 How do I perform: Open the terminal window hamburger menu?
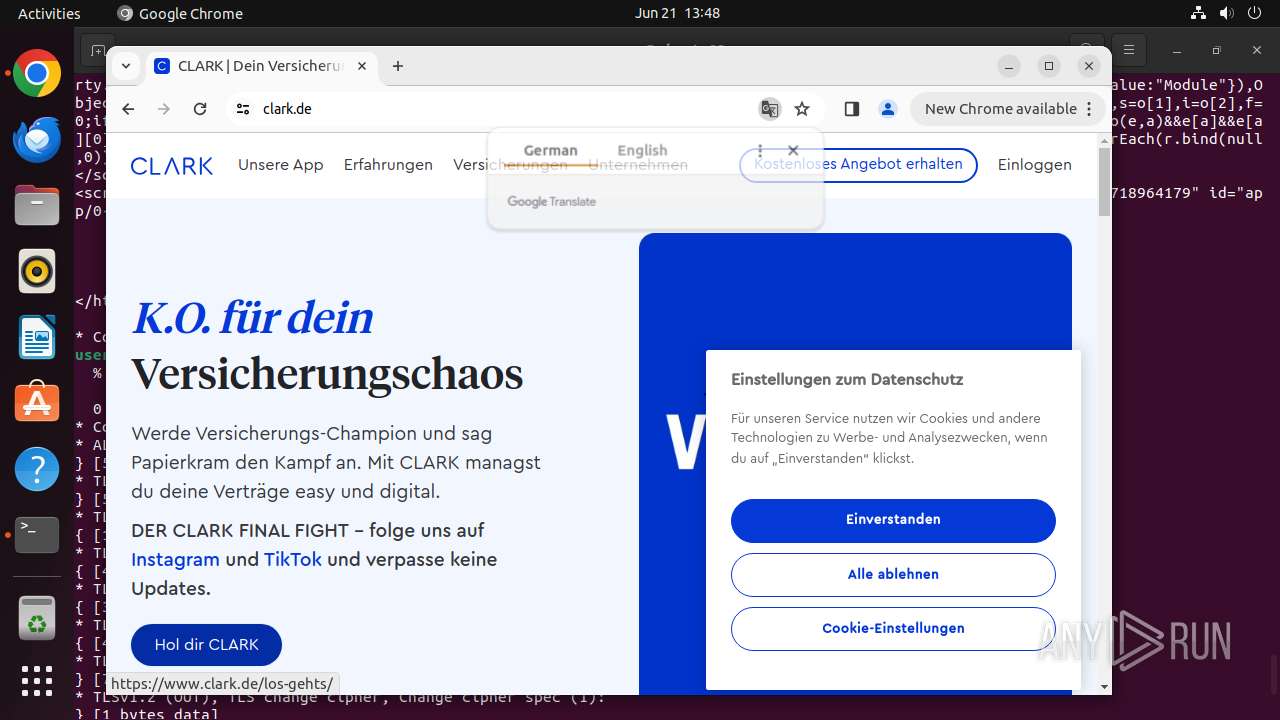point(1129,49)
